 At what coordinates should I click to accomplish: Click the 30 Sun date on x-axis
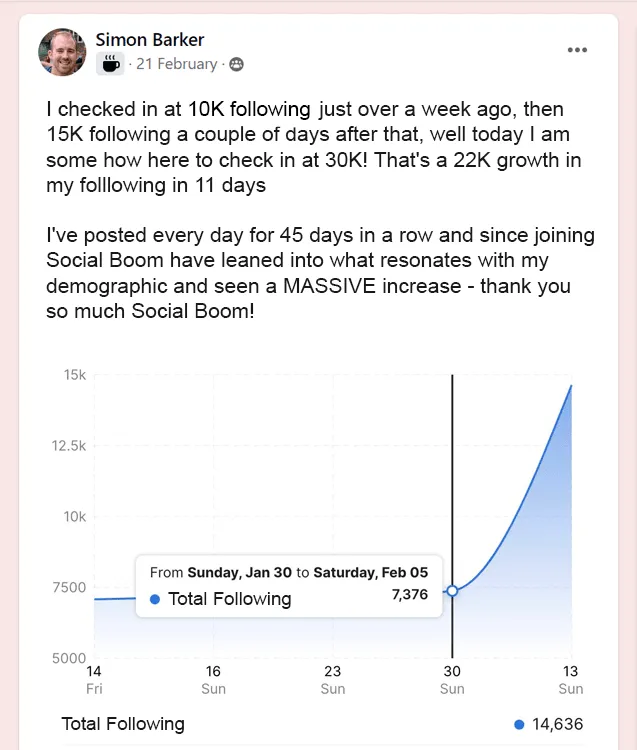[x=452, y=679]
